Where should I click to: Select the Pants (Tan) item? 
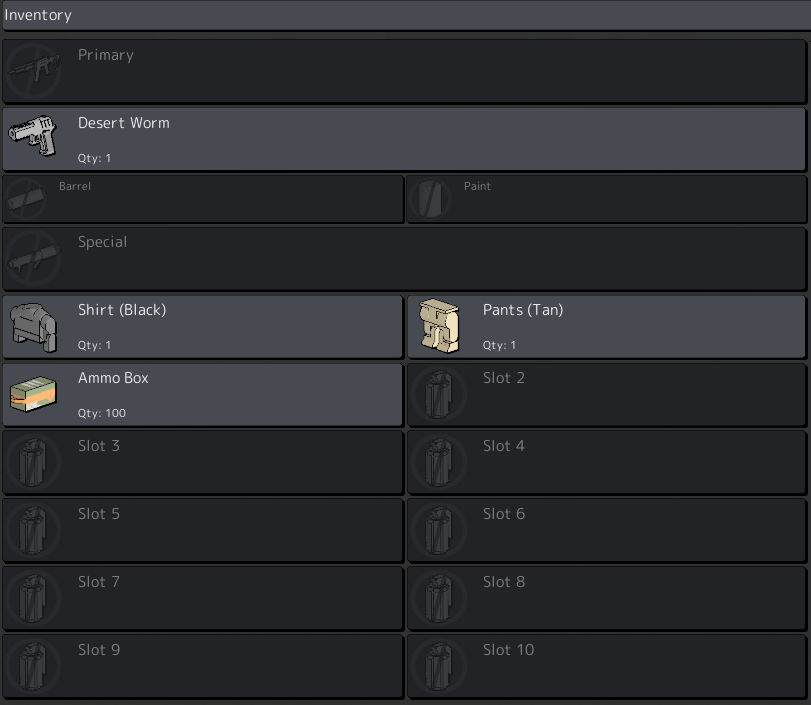click(607, 327)
